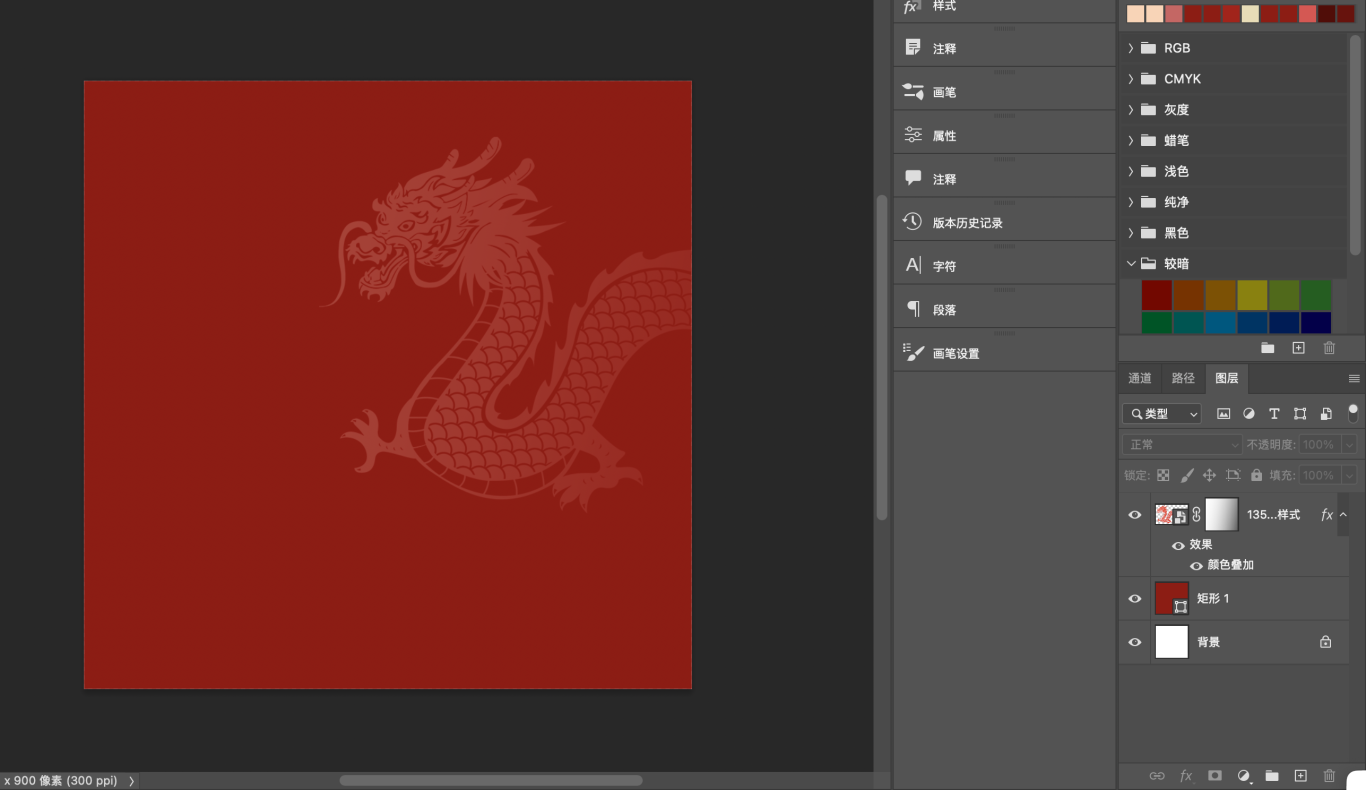Collapse the 较暗 swatch folder
1366x790 pixels.
[1131, 264]
